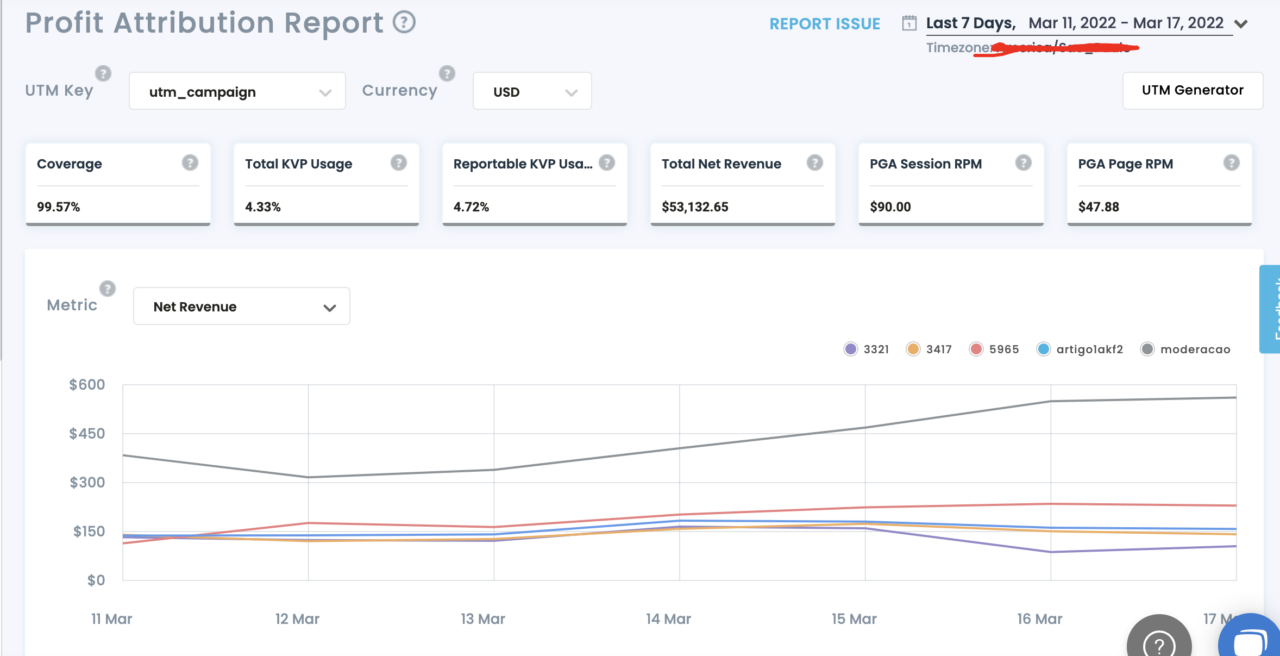
Task: Click the UTM Generator button
Action: coord(1192,90)
